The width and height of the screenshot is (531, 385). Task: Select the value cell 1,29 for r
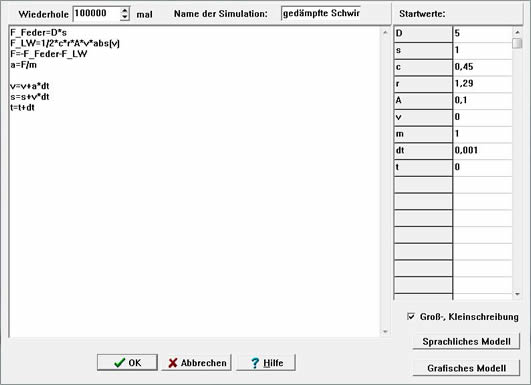(482, 84)
